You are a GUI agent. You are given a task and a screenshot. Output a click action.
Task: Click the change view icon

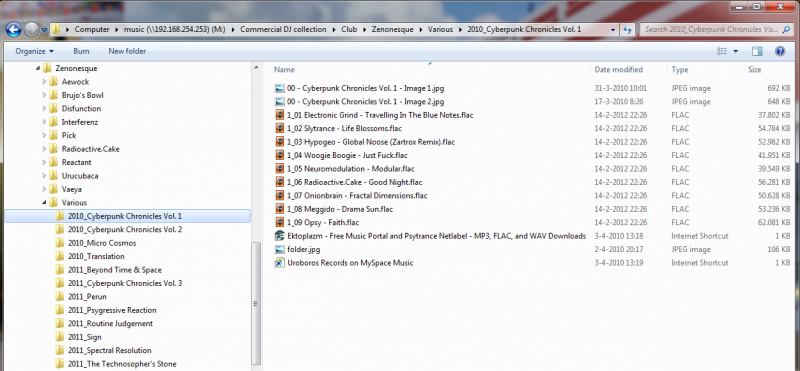(x=721, y=51)
